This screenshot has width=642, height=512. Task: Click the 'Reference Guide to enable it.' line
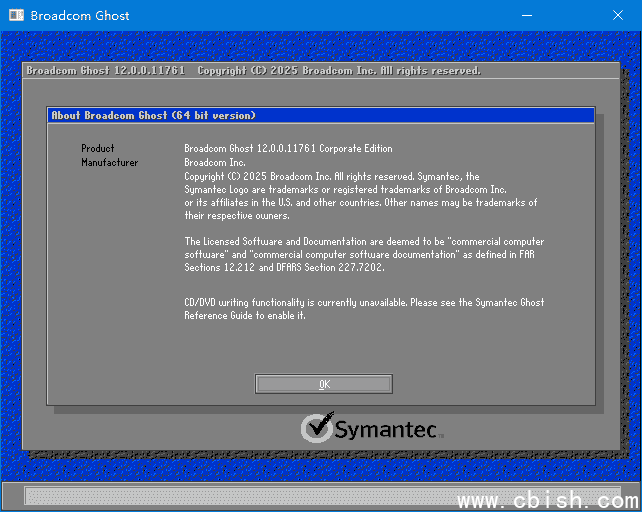click(245, 315)
